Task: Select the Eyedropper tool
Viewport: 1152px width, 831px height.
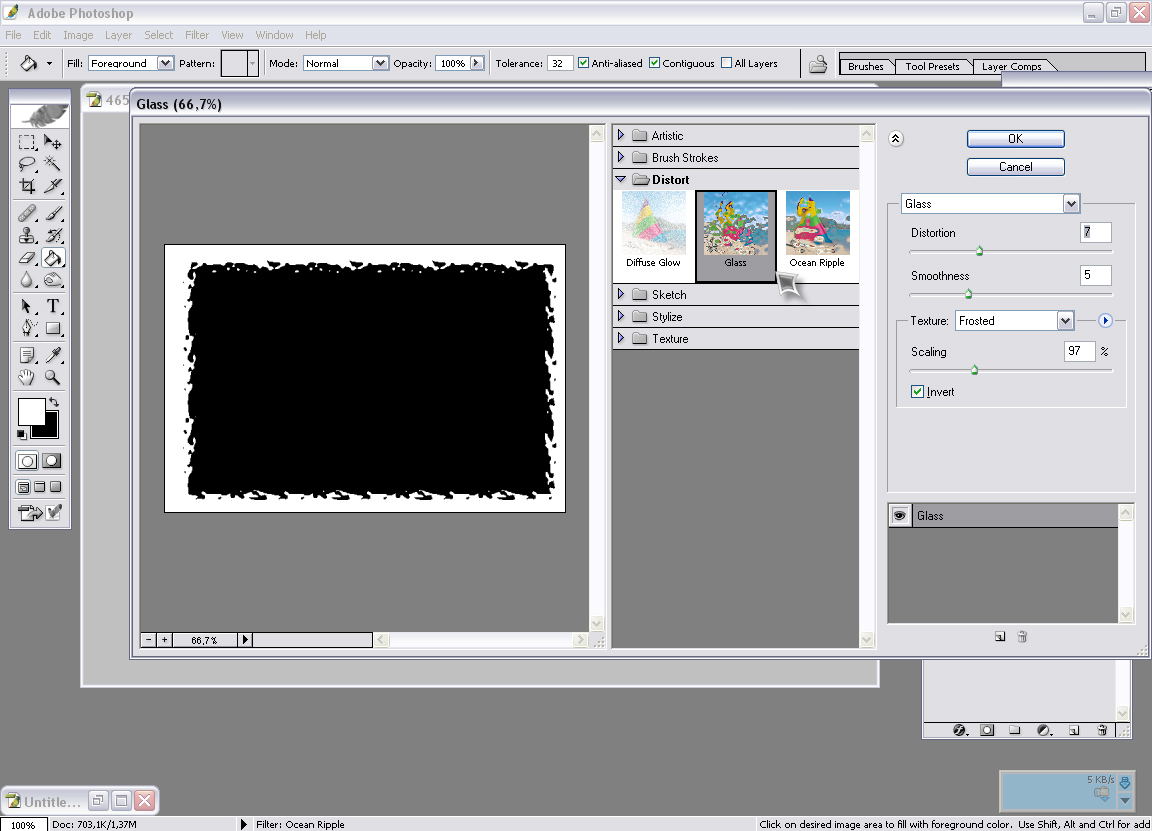Action: pos(53,355)
